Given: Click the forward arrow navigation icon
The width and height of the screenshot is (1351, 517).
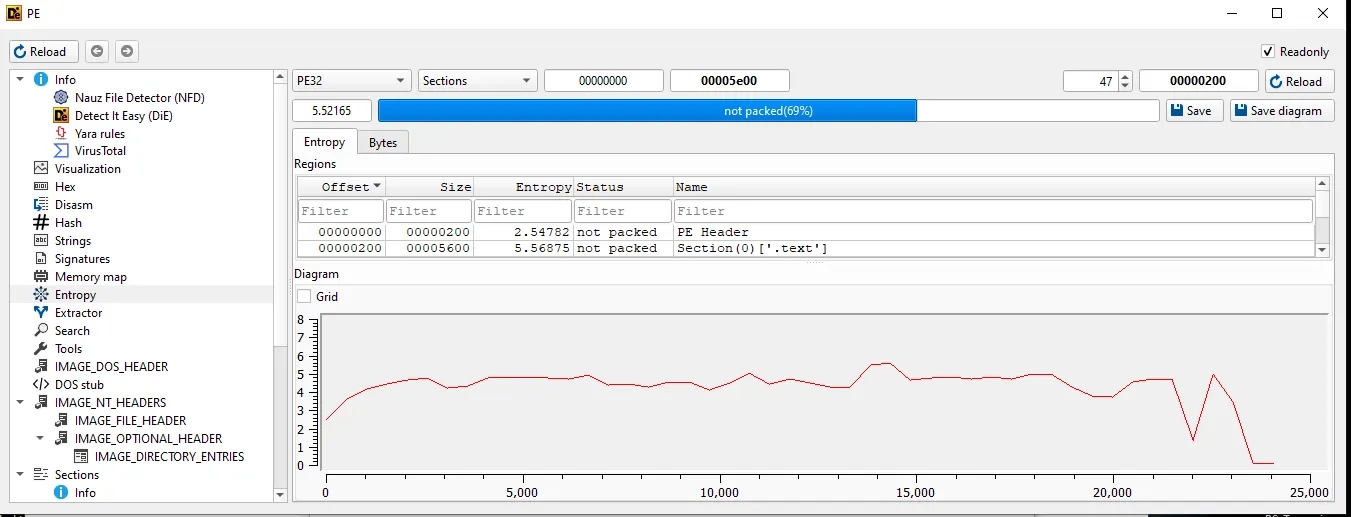Looking at the screenshot, I should tap(127, 52).
